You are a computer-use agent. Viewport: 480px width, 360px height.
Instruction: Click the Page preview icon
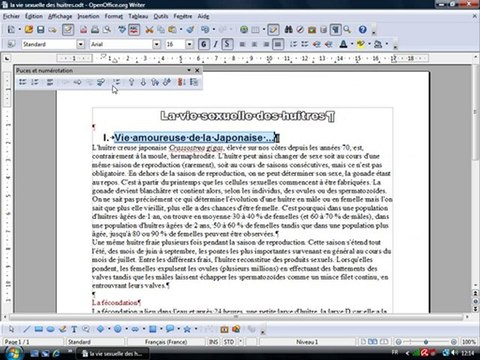(x=107, y=30)
